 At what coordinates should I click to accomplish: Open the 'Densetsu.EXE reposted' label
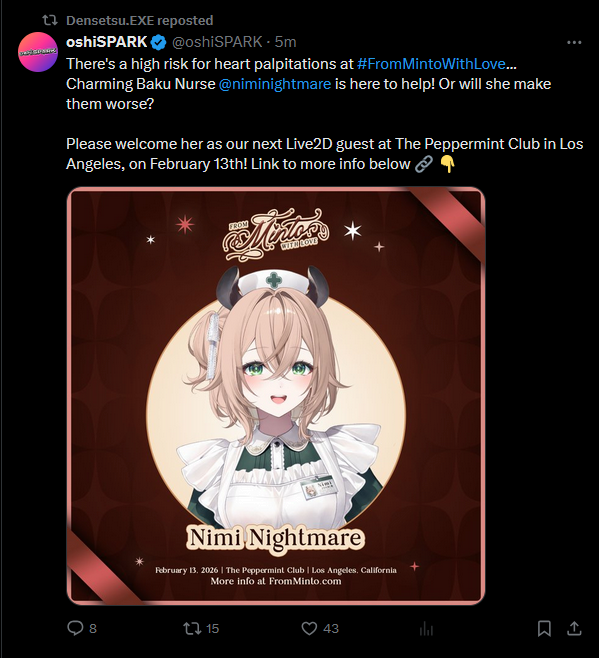pos(139,20)
